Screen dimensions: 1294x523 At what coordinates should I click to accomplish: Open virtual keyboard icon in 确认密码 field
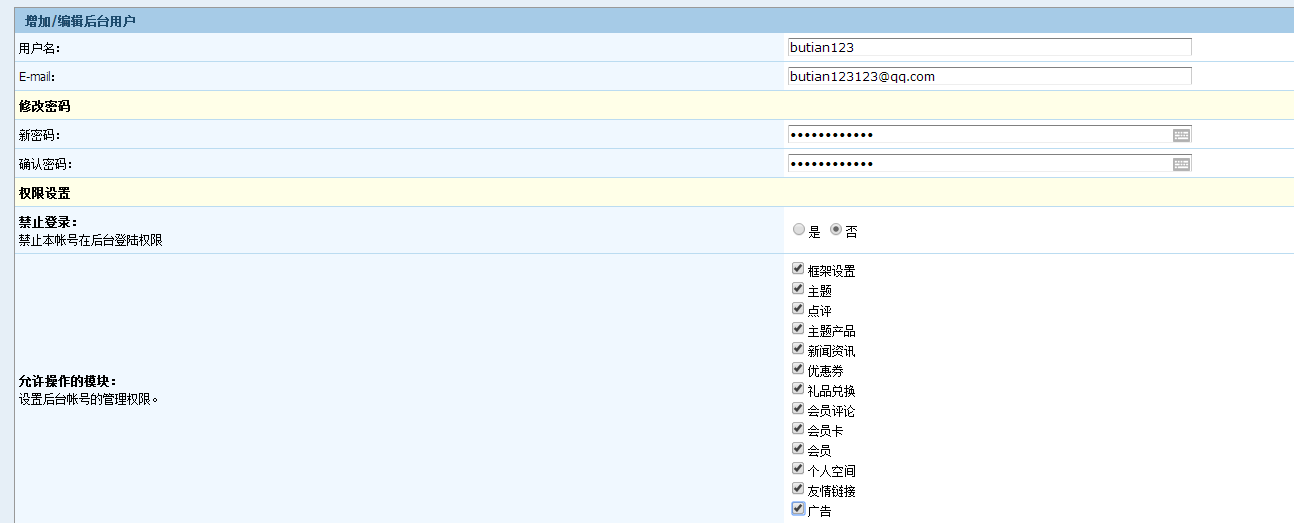(x=1181, y=164)
